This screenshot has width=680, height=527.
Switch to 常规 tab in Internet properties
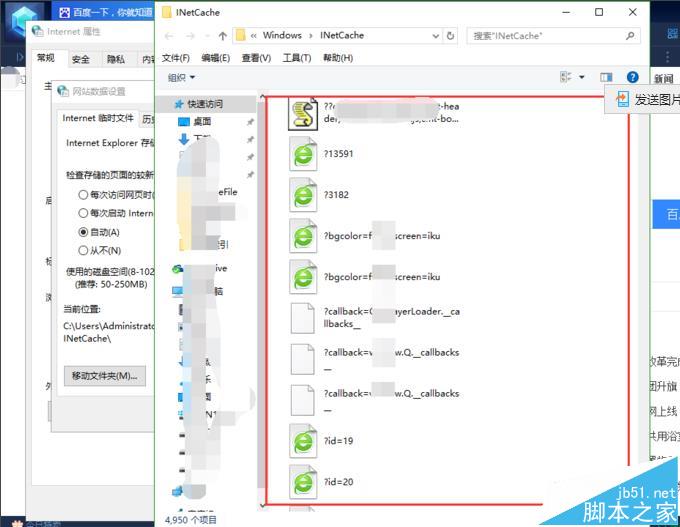(46, 58)
